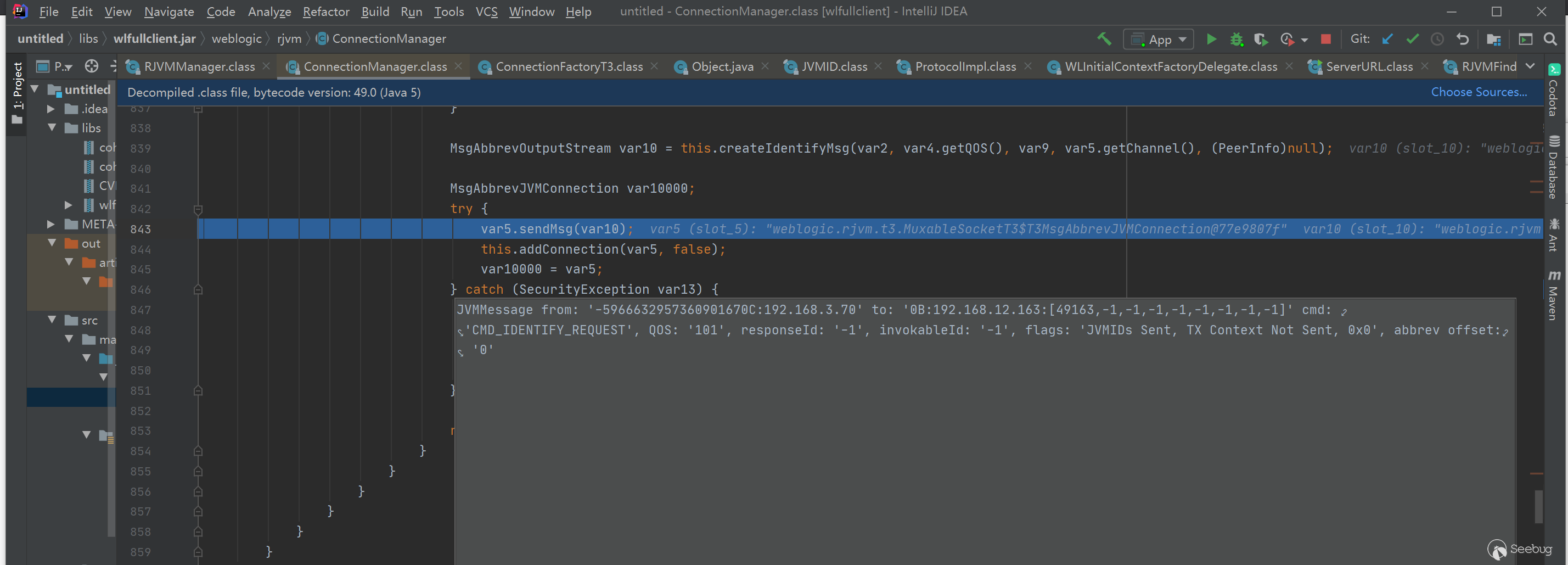Click the Build project hammer icon
1568x565 pixels.
coord(1104,39)
